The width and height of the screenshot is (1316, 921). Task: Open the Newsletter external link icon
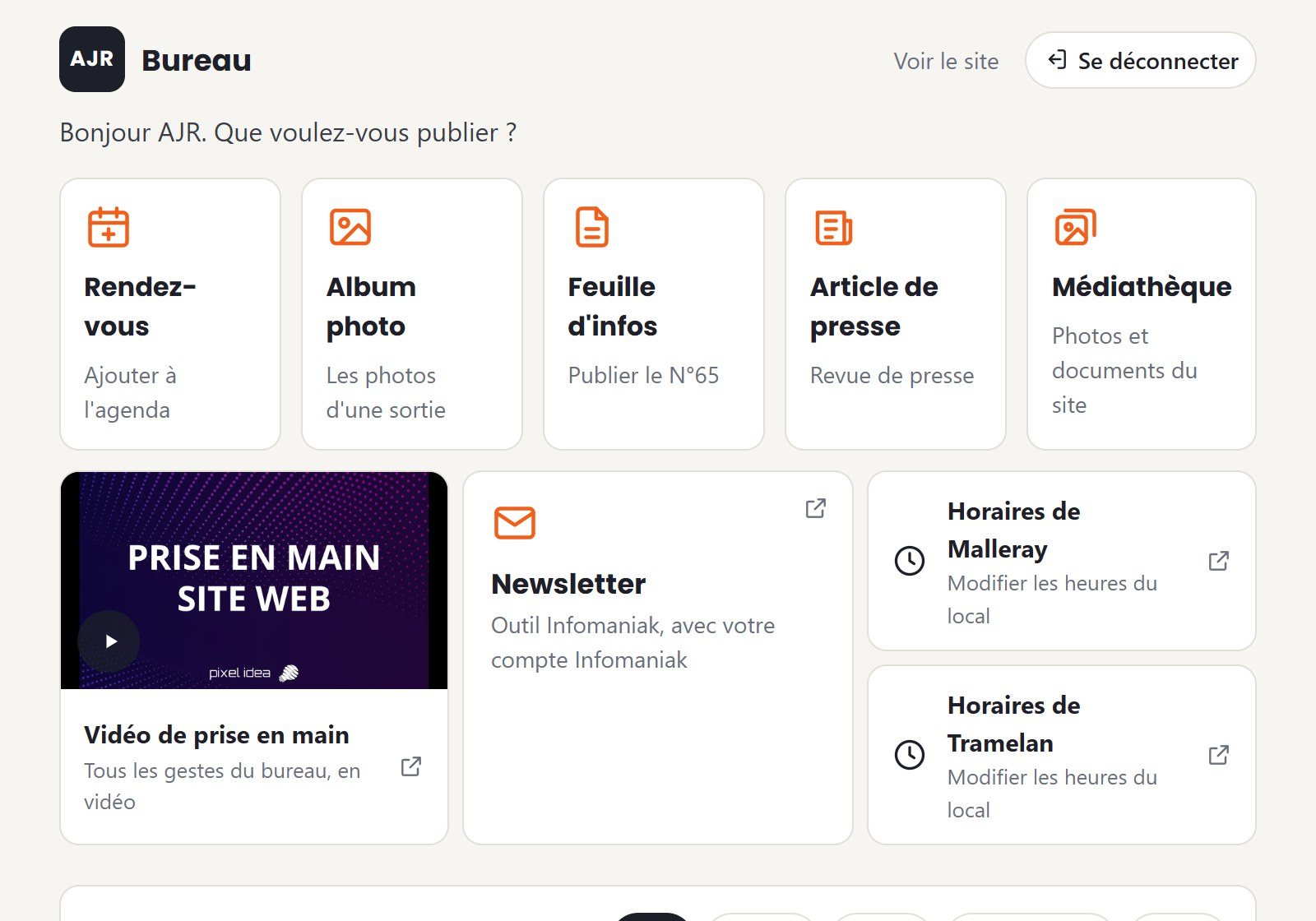point(816,508)
